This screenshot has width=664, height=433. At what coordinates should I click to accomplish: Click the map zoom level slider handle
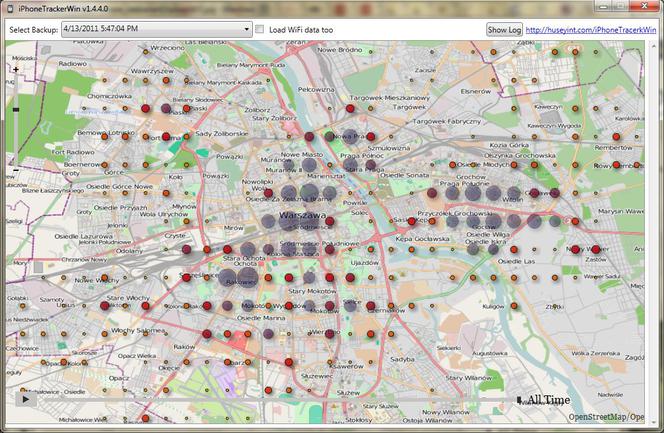tap(16, 110)
